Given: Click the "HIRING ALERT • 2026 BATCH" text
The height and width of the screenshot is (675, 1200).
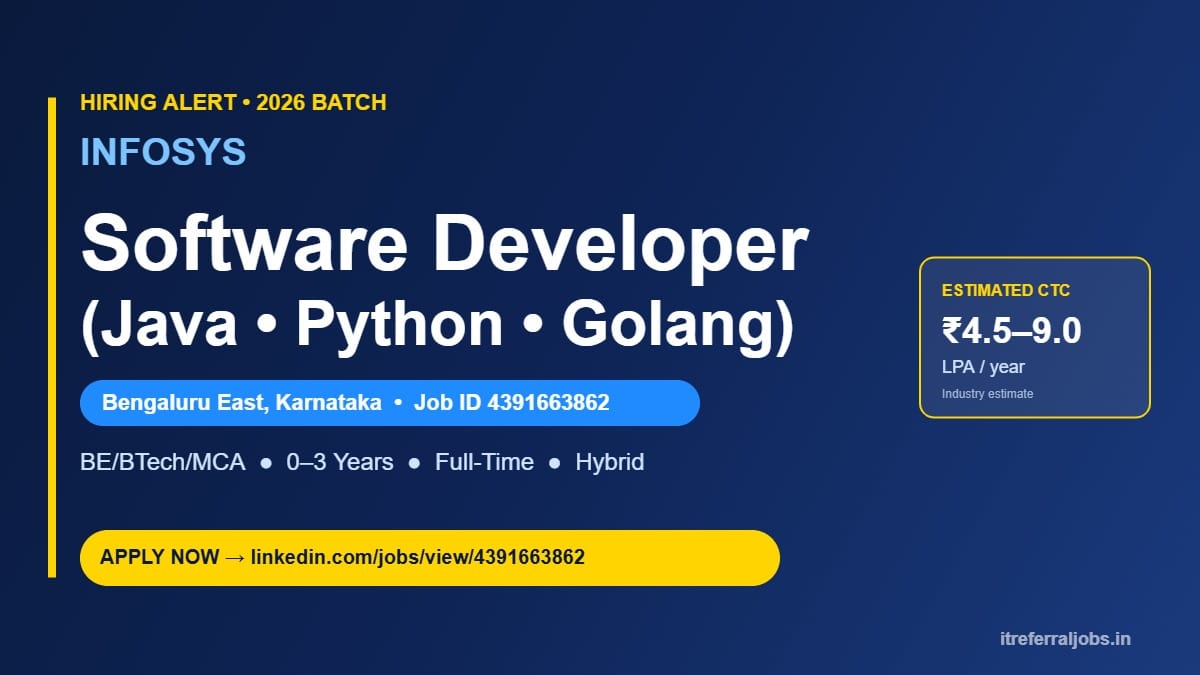Looking at the screenshot, I should click(x=233, y=102).
